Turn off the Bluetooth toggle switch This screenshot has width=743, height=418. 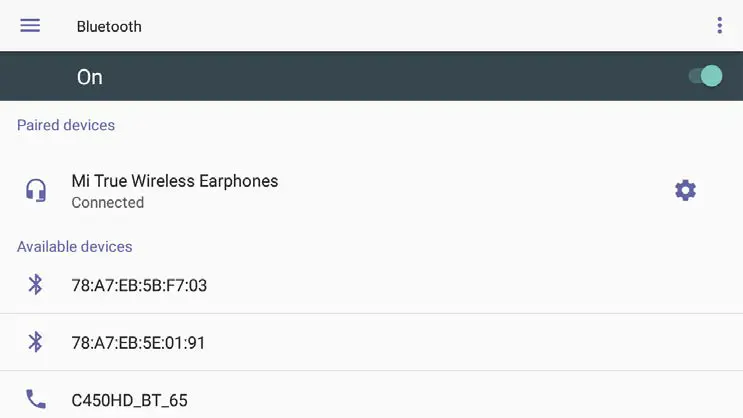706,76
